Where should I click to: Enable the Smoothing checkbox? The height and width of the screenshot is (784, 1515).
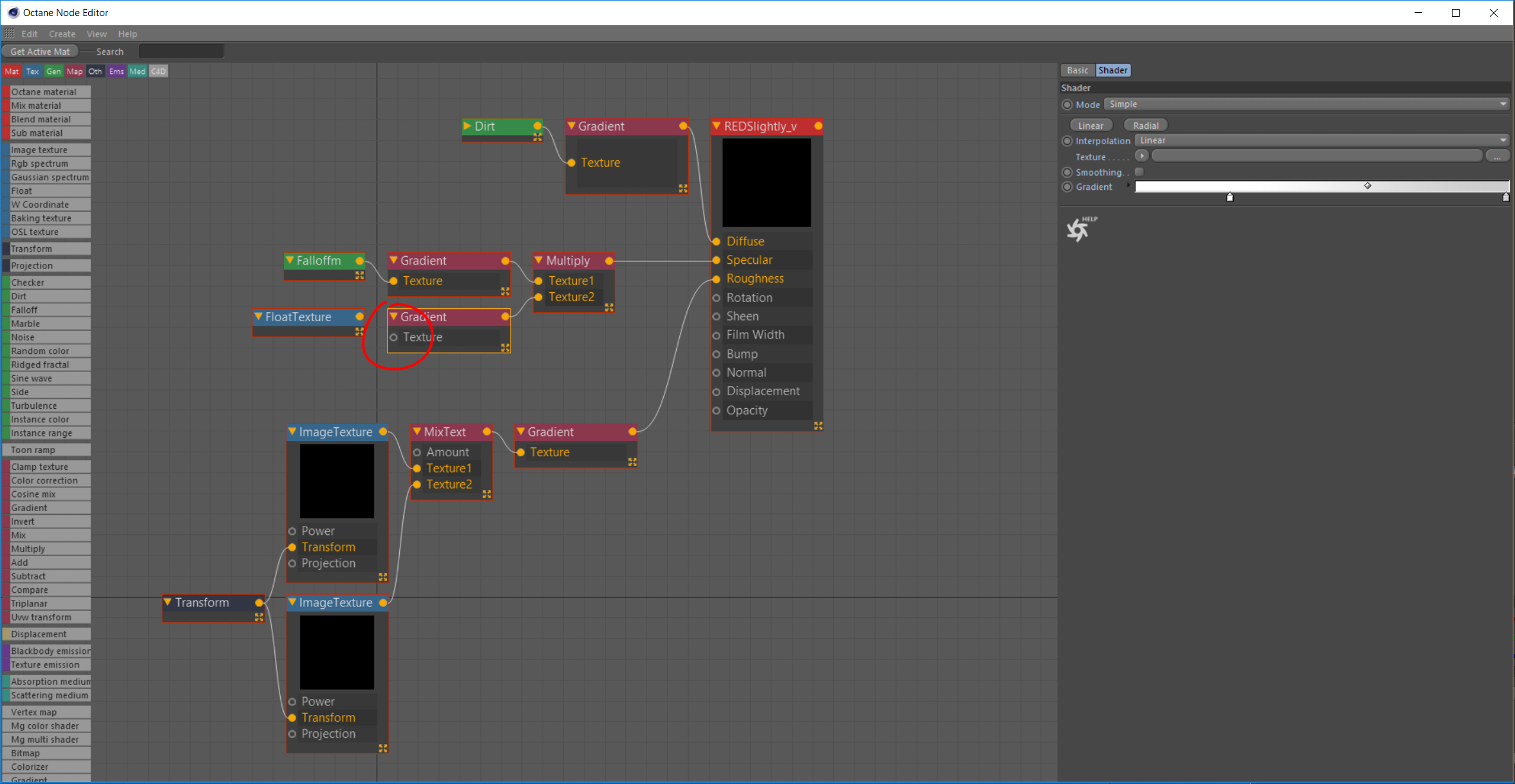click(x=1139, y=172)
